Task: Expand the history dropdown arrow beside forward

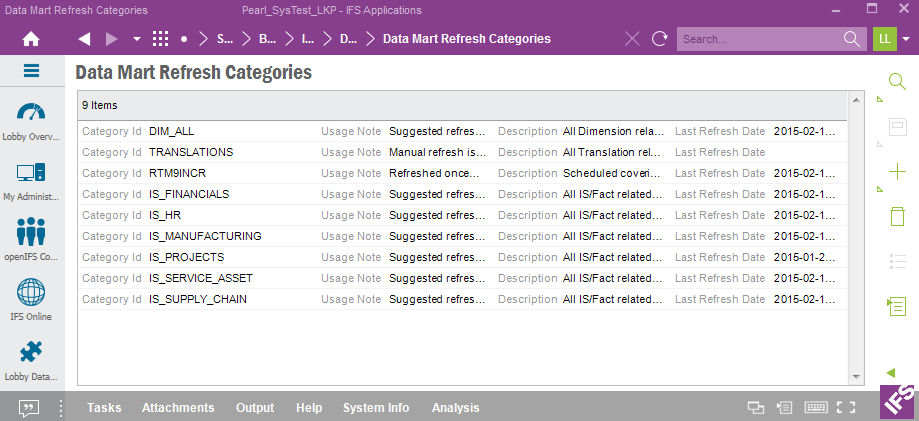Action: pos(137,39)
